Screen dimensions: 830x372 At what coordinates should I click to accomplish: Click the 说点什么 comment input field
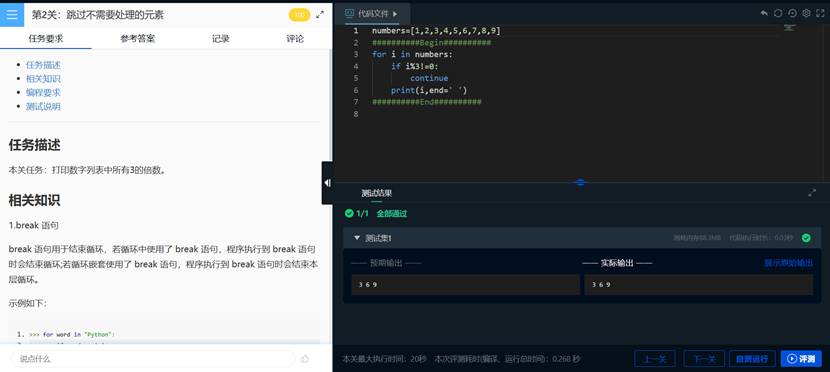(152, 359)
